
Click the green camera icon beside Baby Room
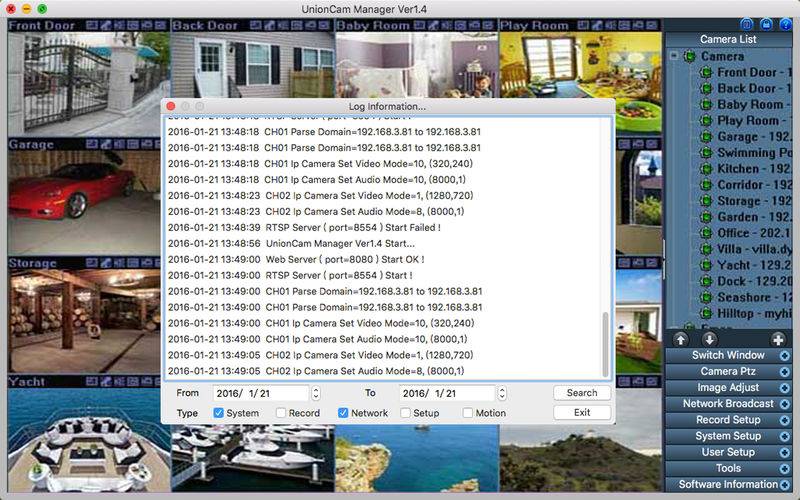706,105
